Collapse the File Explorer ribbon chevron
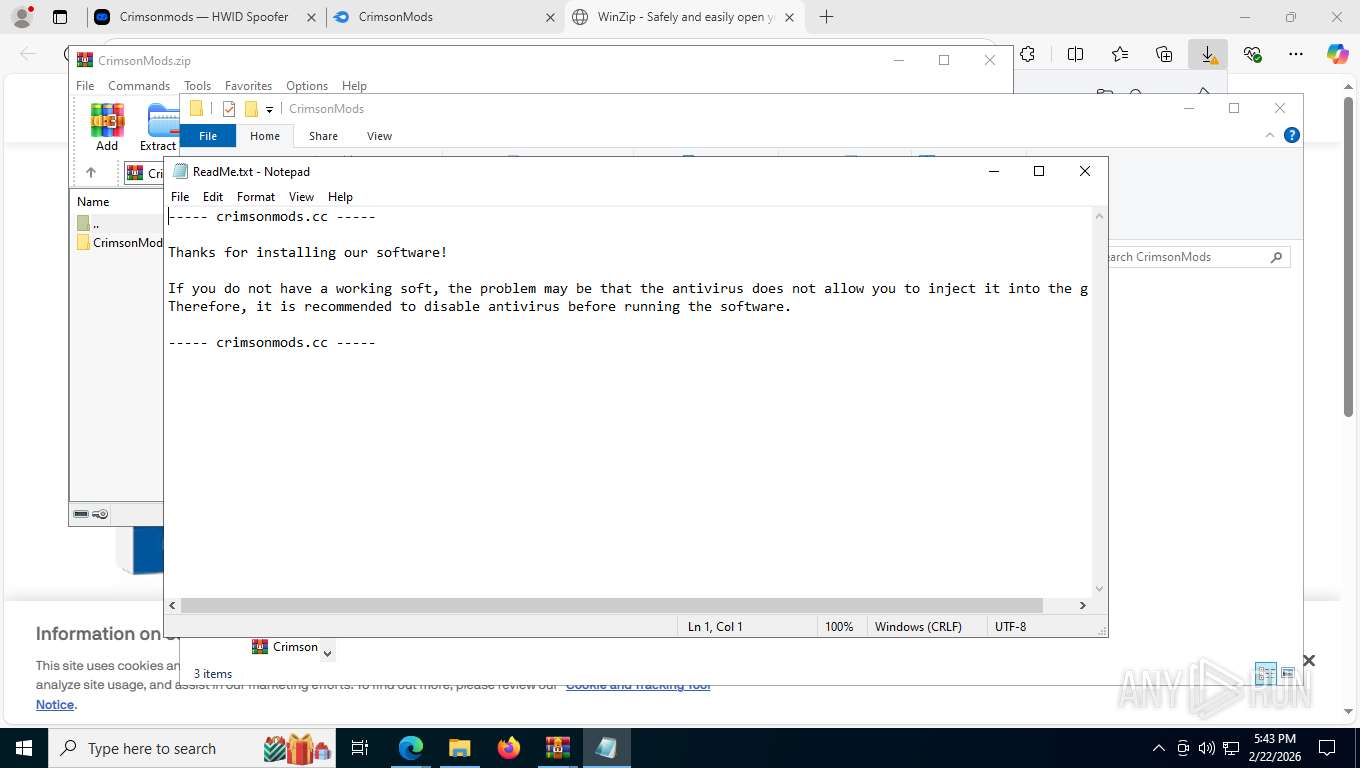The width and height of the screenshot is (1360, 768). pos(1271,135)
